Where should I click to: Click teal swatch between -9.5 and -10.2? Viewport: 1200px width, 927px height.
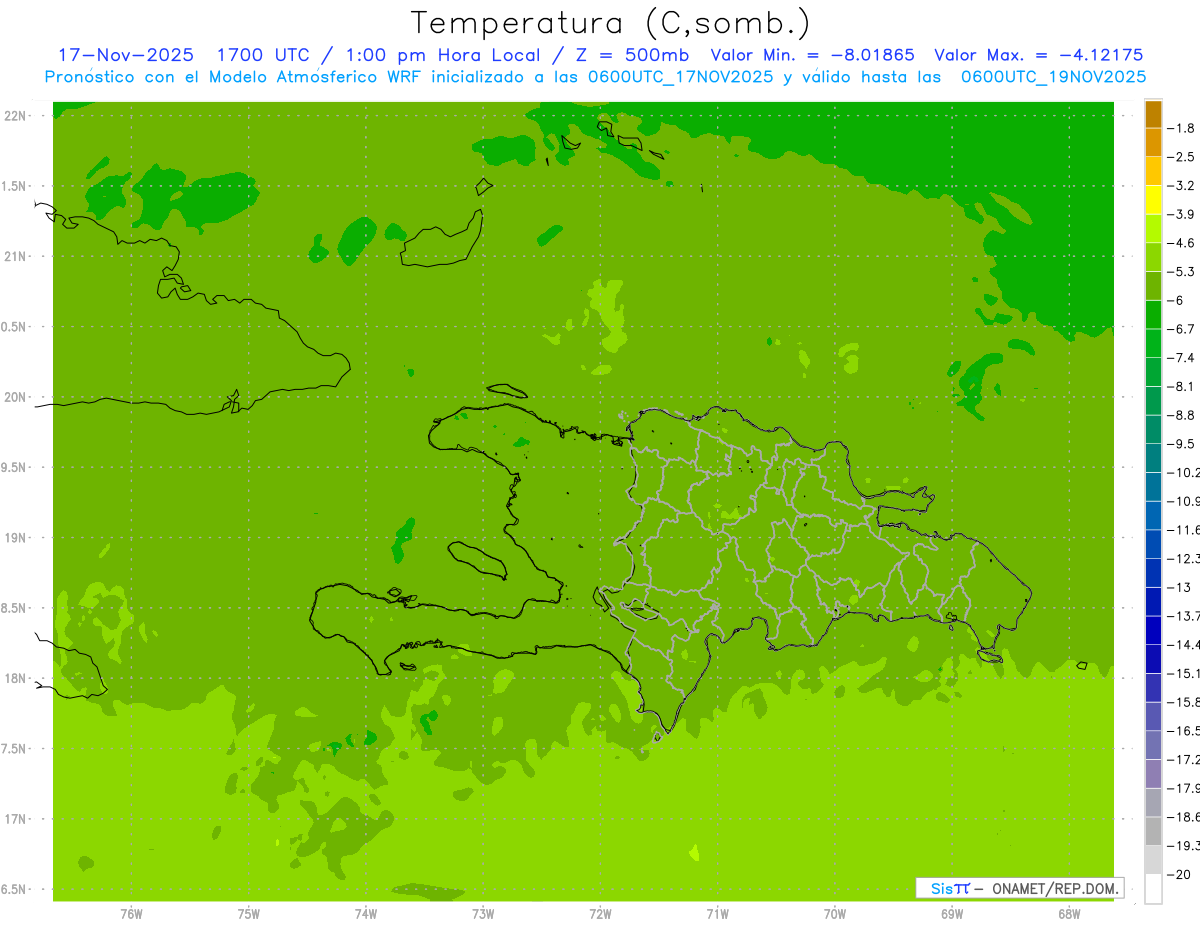(1153, 458)
